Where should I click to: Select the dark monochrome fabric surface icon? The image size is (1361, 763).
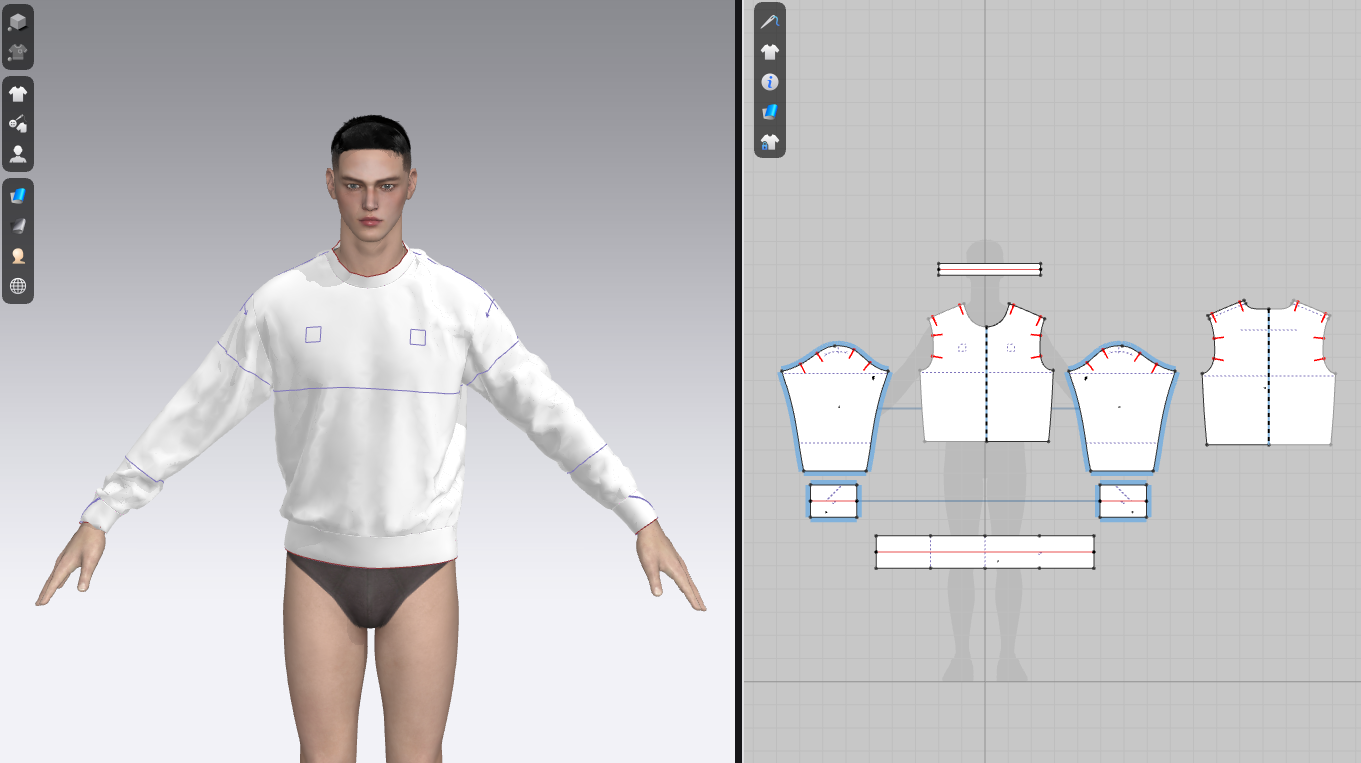(18, 226)
